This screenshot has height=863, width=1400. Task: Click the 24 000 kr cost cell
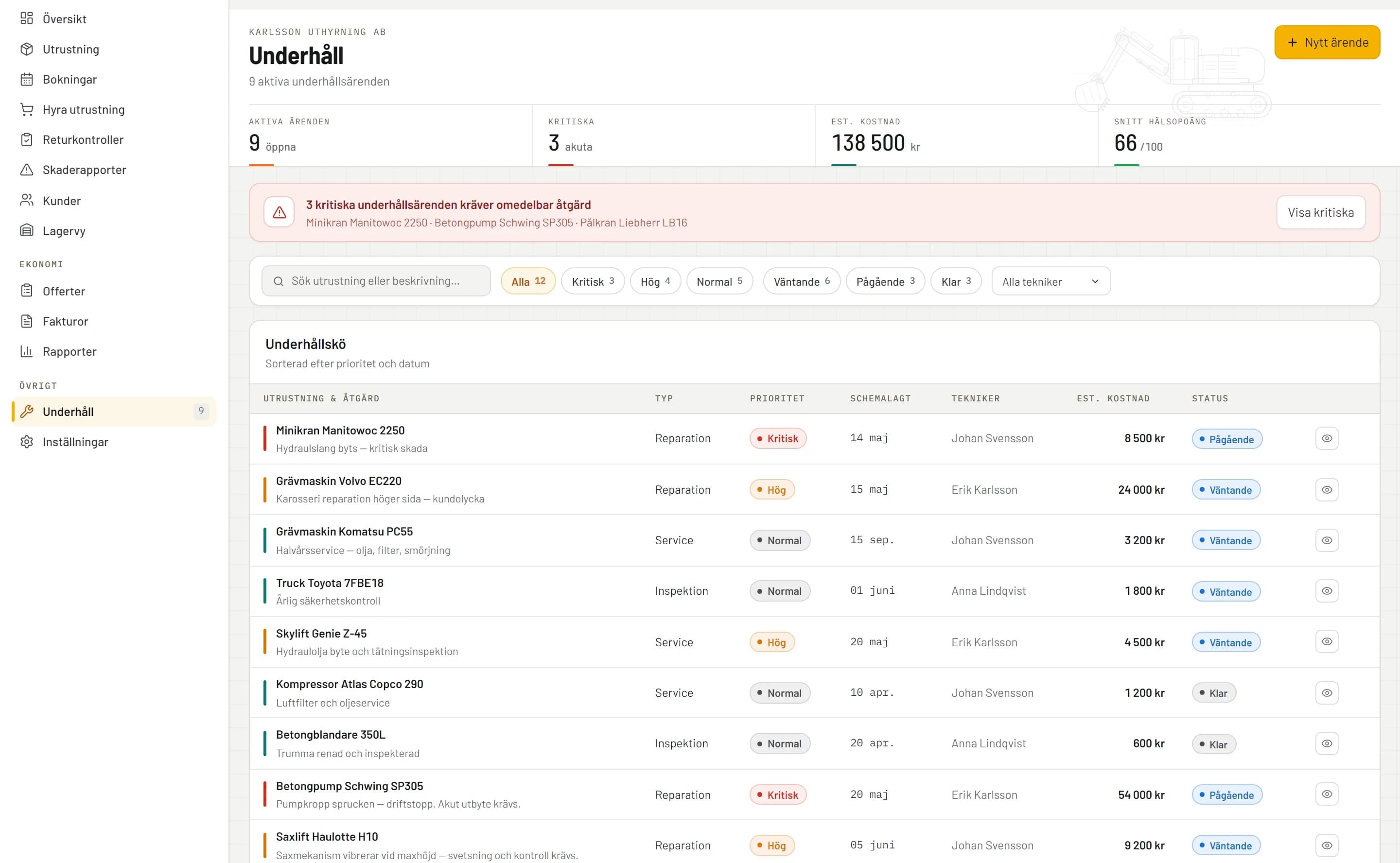[x=1141, y=490]
